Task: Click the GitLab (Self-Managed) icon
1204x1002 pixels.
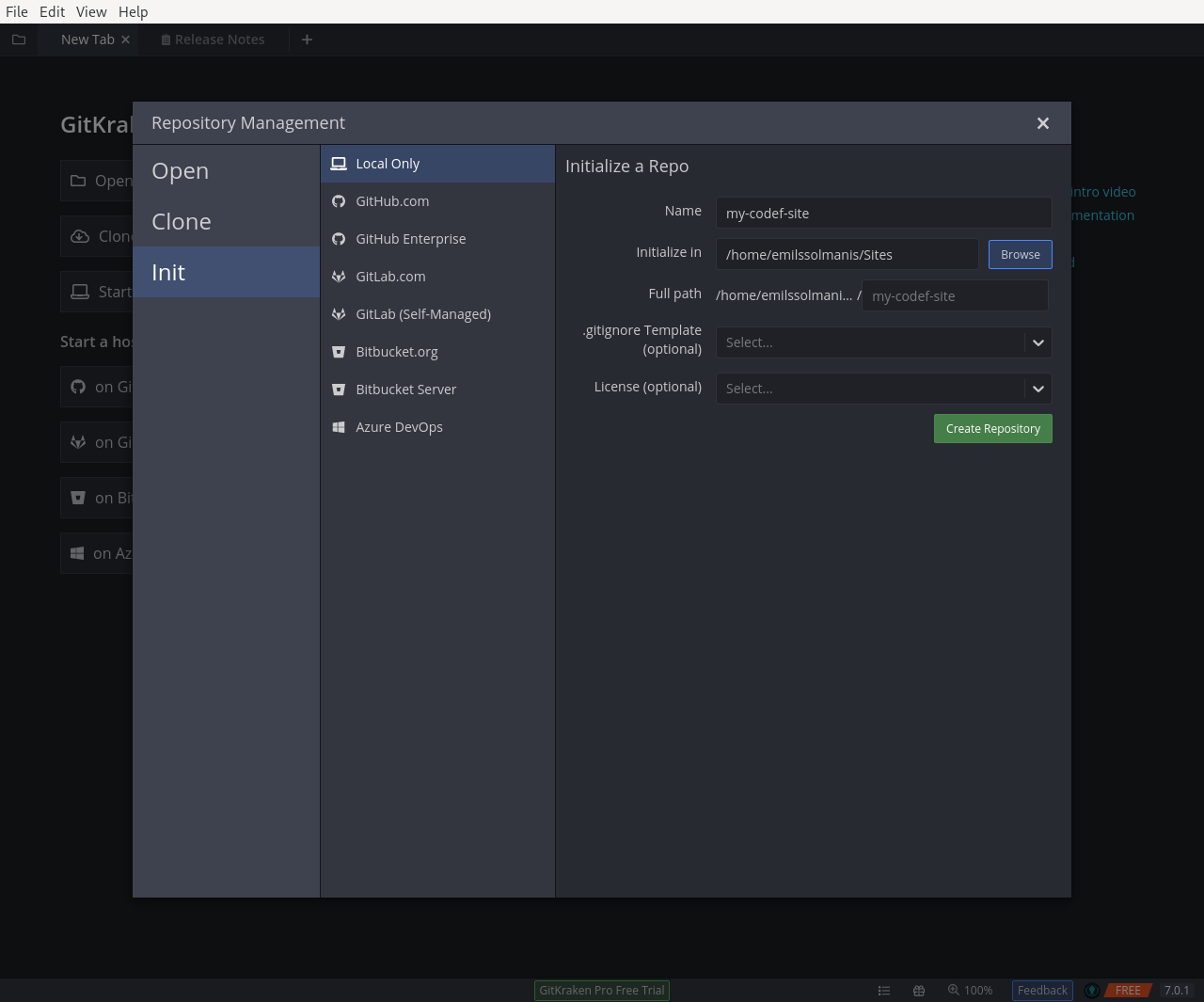Action: [x=339, y=314]
